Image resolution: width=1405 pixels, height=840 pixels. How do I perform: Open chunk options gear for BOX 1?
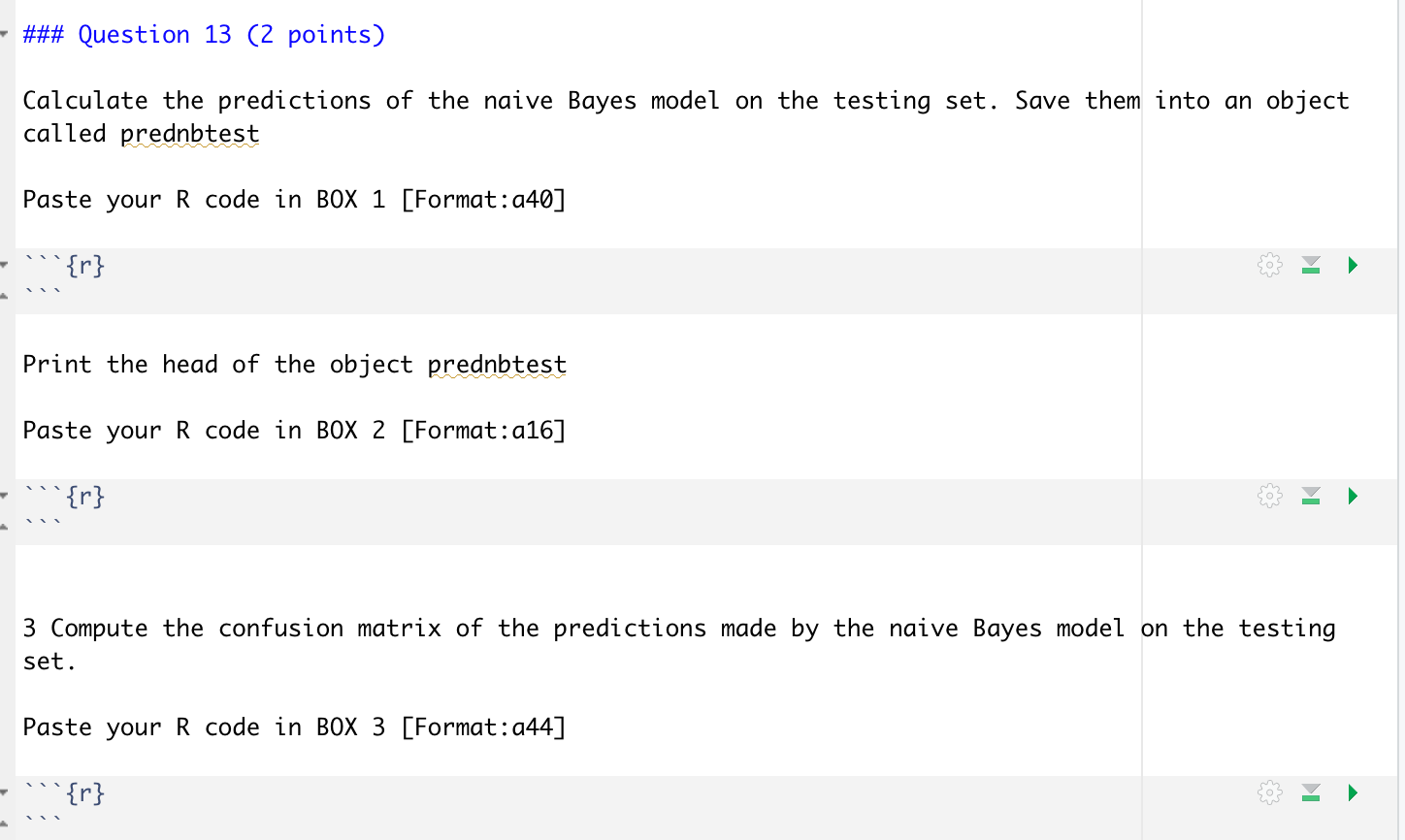click(1269, 265)
